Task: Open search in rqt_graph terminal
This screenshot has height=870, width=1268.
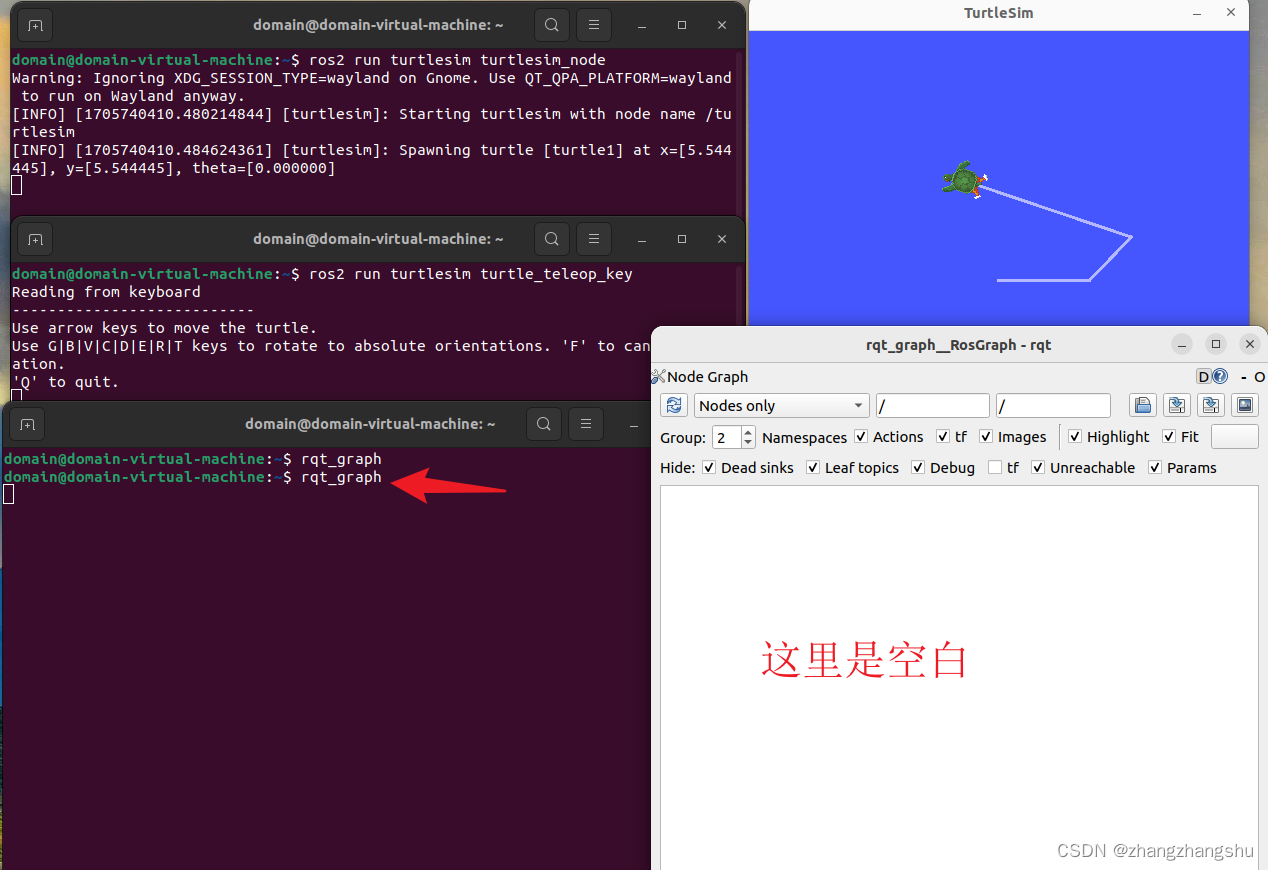Action: [544, 424]
